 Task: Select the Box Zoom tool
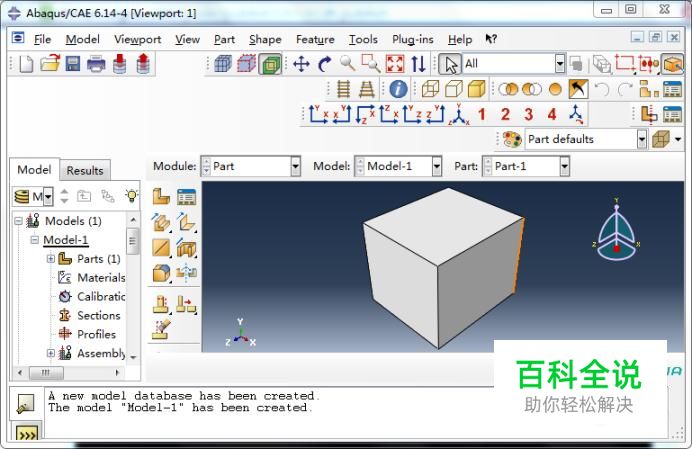pyautogui.click(x=371, y=64)
